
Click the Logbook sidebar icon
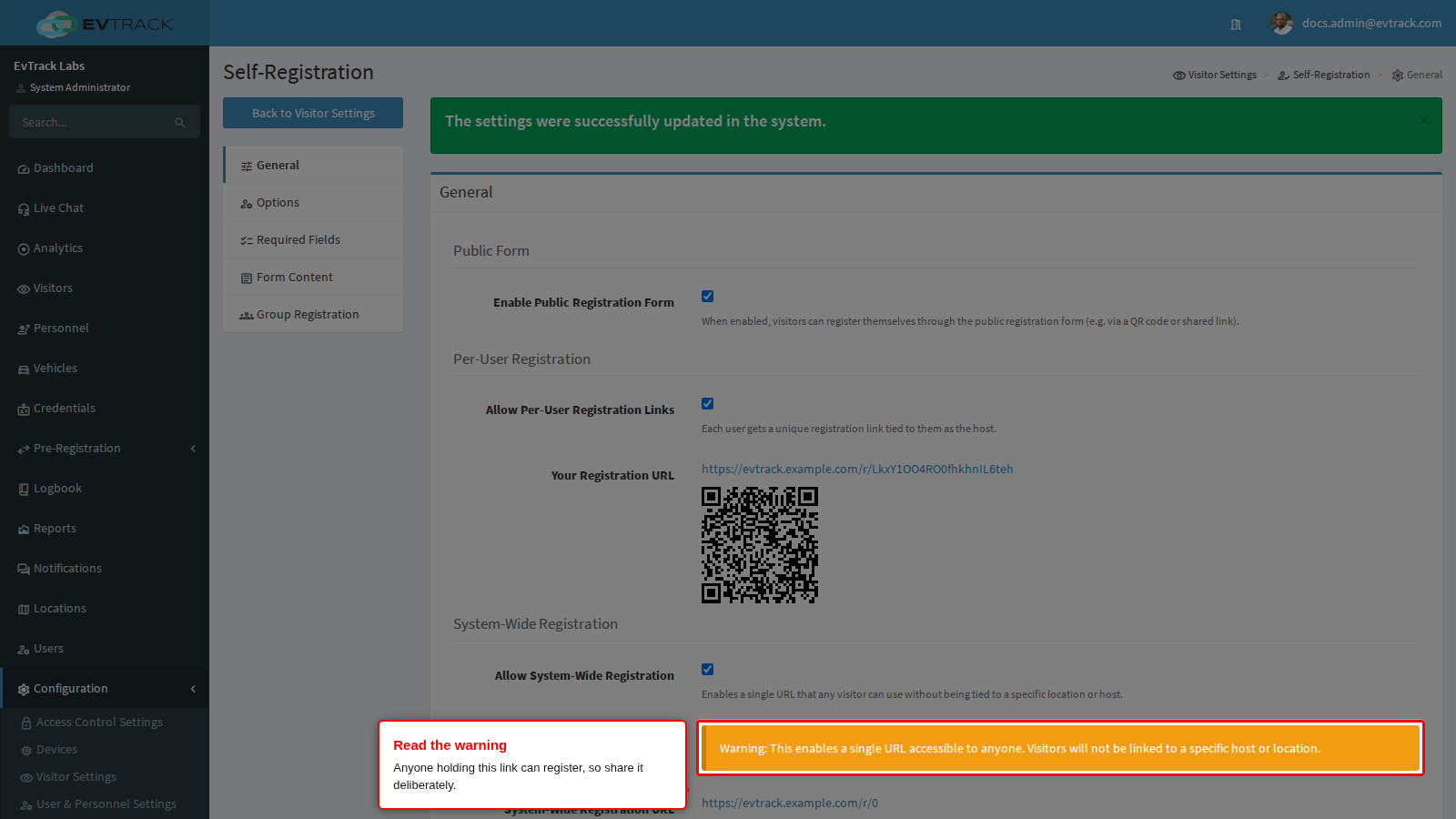(24, 490)
